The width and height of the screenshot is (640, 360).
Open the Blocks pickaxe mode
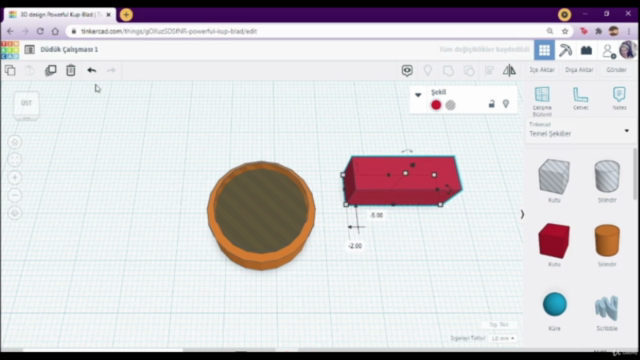[x=565, y=50]
